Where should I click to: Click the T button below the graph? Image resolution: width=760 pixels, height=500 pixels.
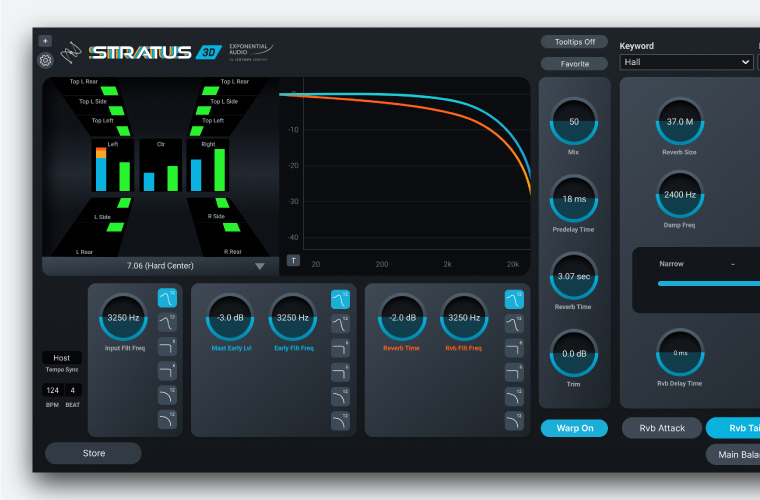click(293, 261)
